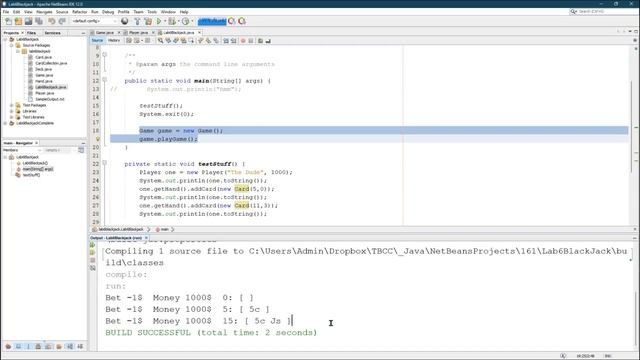
Task: Select Deck.java in project tree
Action: pos(44,69)
